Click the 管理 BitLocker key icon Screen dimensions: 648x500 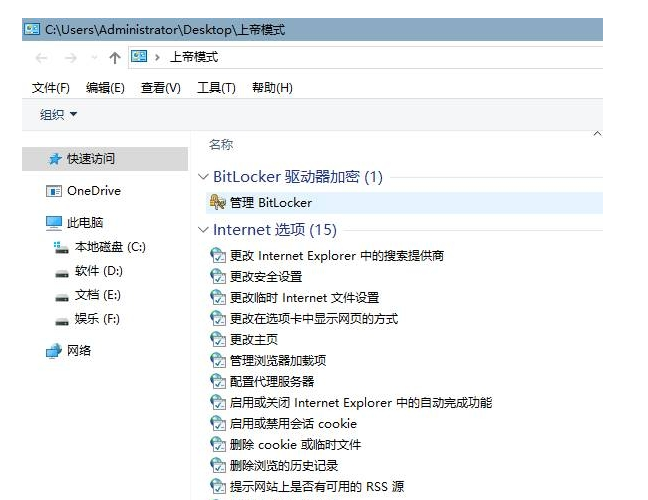pyautogui.click(x=217, y=202)
